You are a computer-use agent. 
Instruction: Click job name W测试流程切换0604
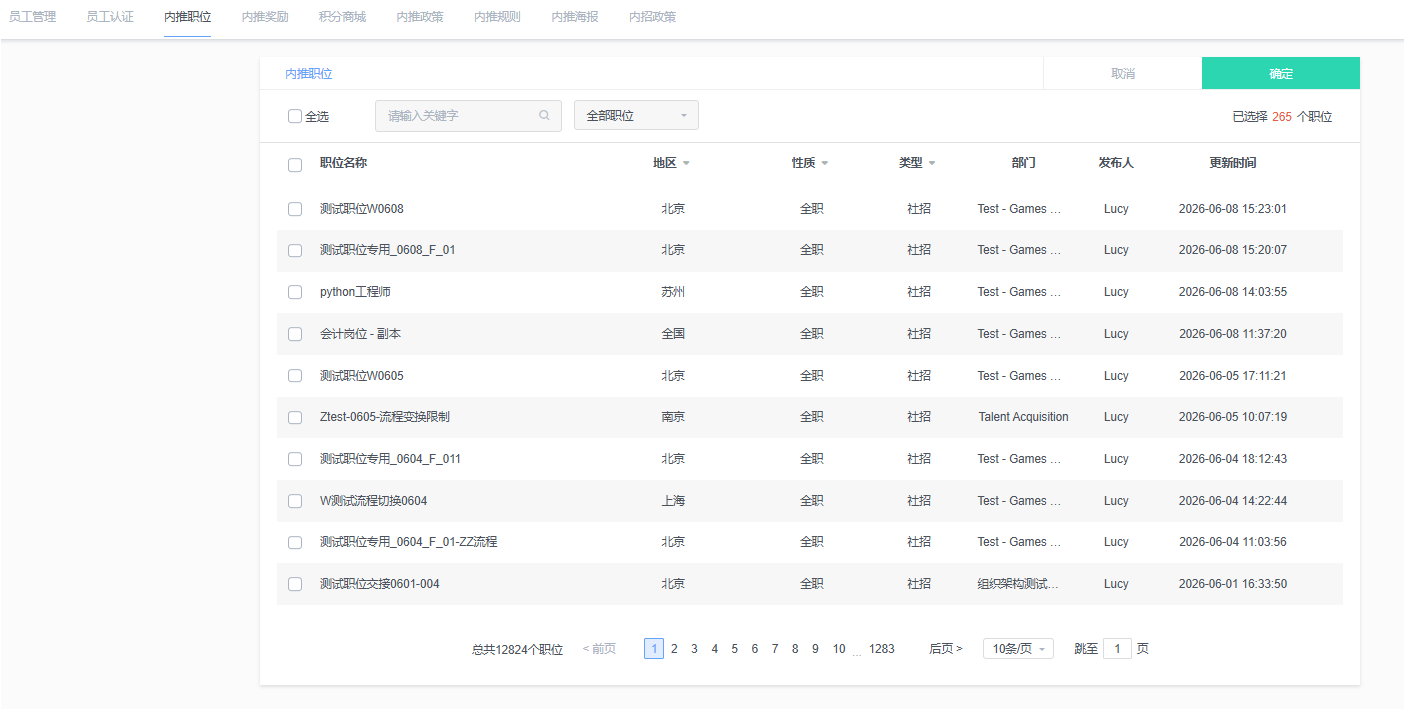tap(373, 501)
